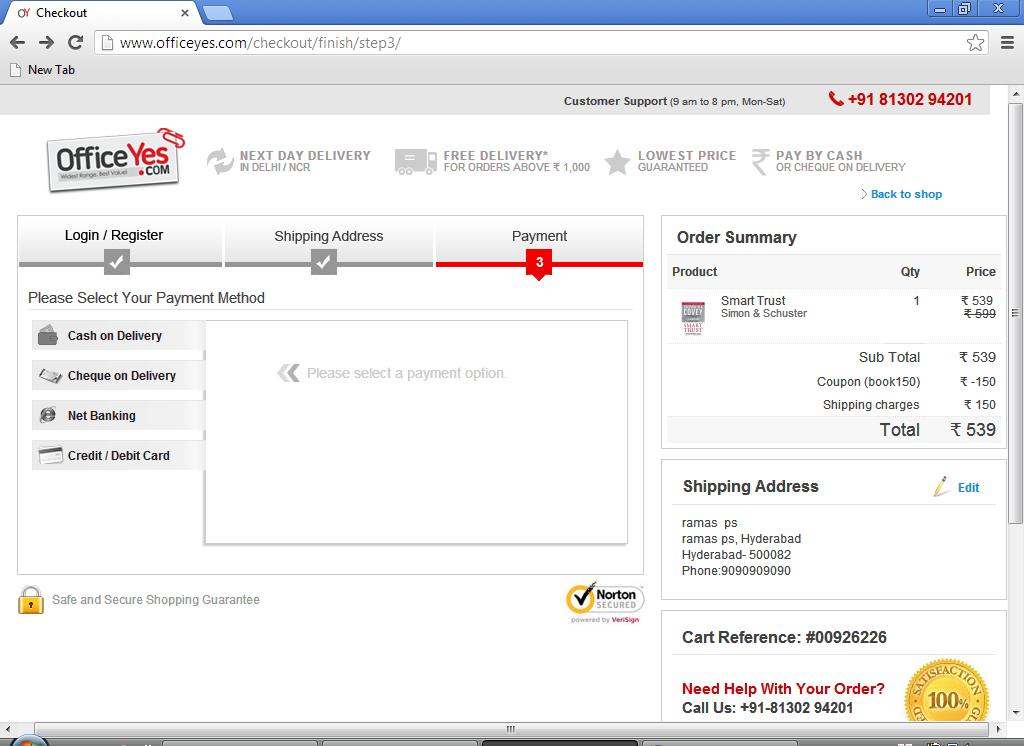Reload the page with refresh icon
The height and width of the screenshot is (746, 1024).
[x=75, y=42]
